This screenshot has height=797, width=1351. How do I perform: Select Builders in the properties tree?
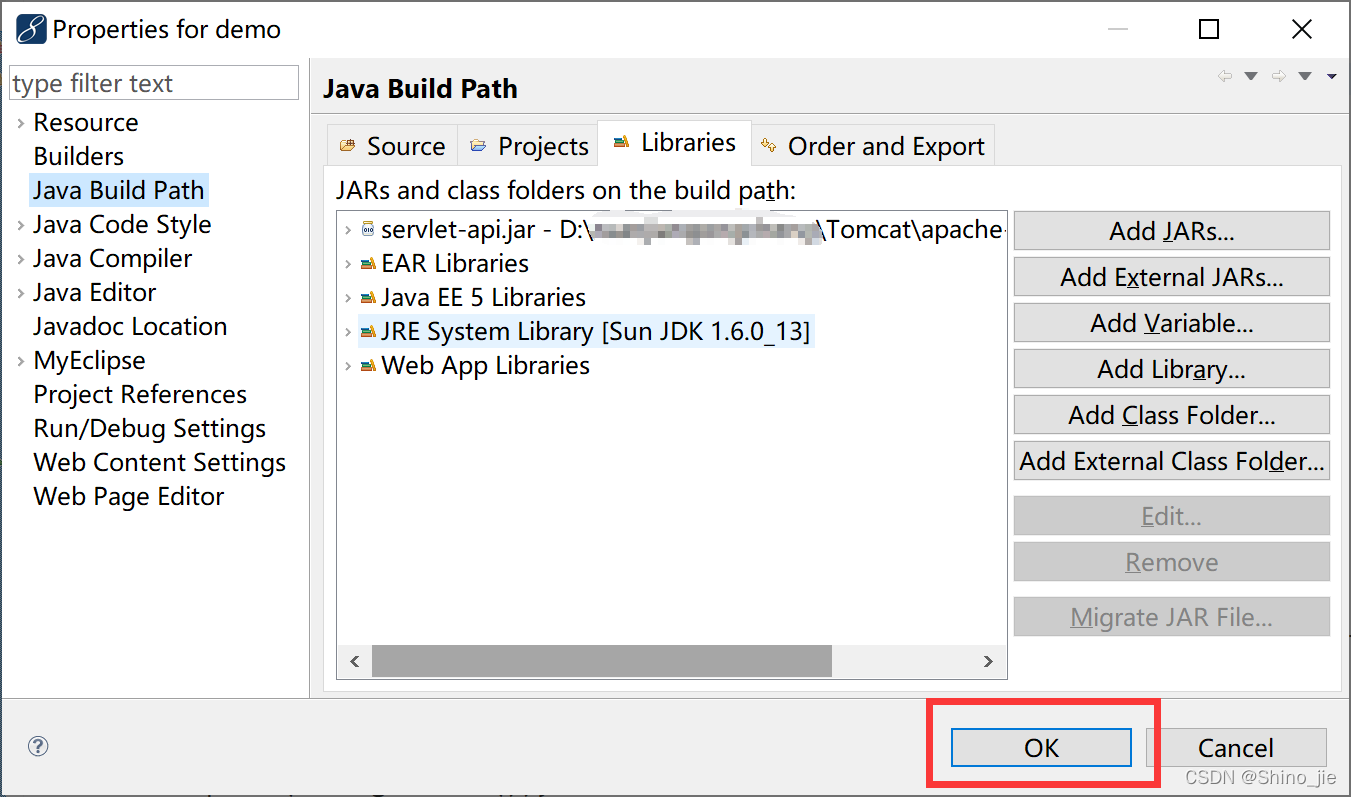tap(79, 157)
